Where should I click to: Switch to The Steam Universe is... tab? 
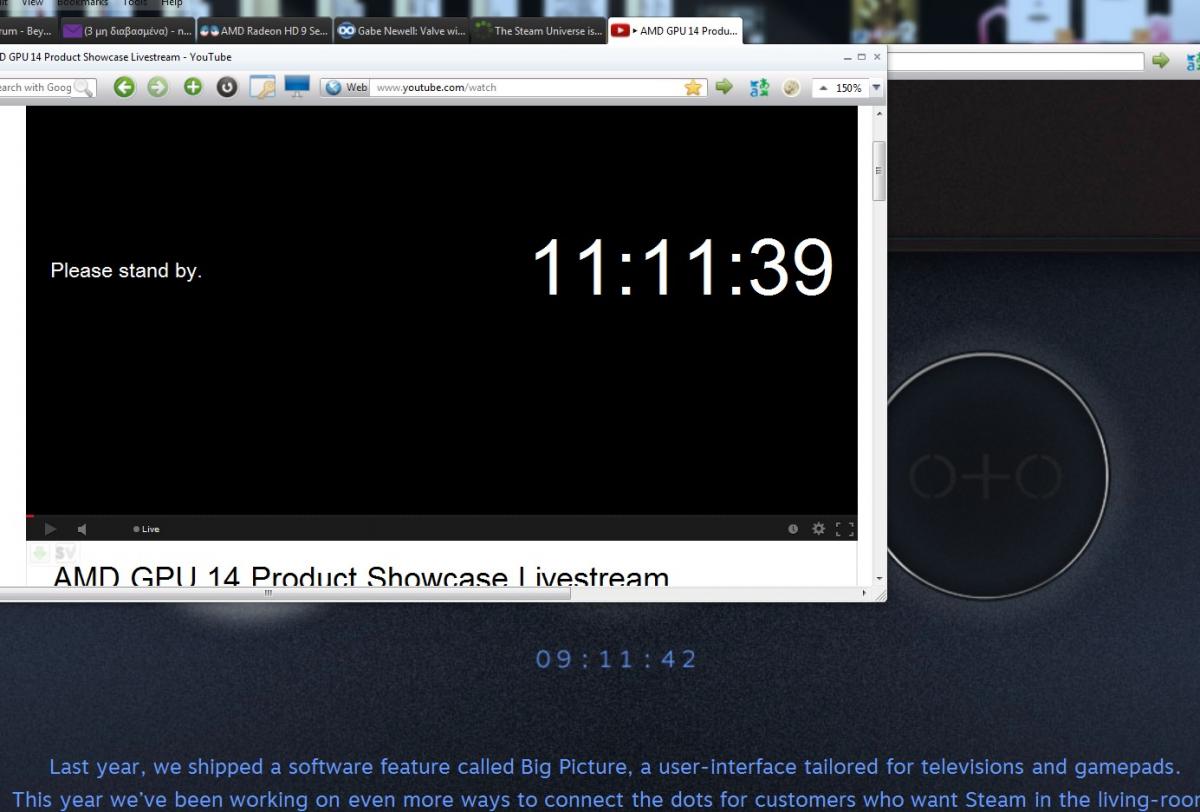pos(538,30)
